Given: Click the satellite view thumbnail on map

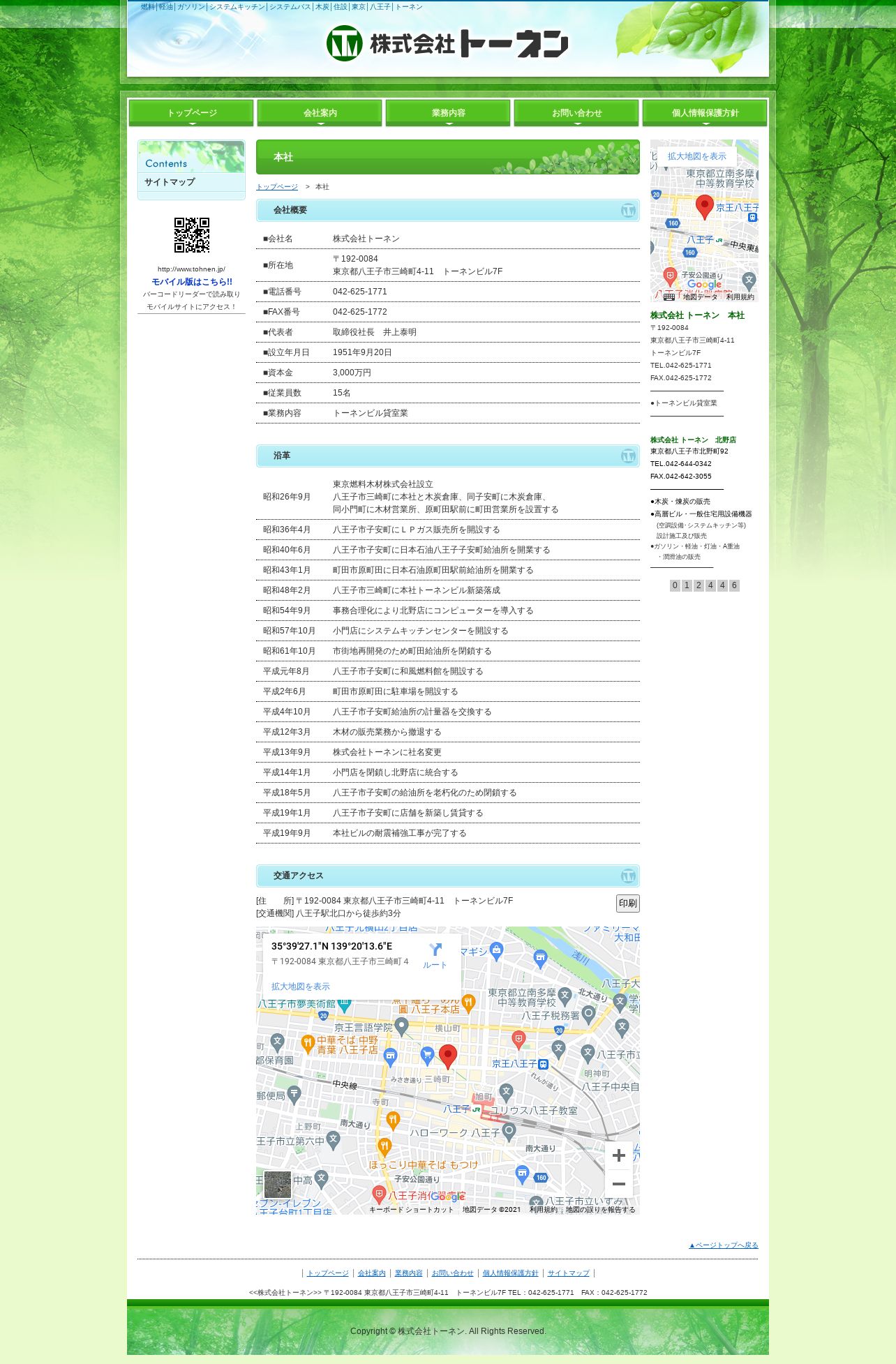Looking at the screenshot, I should click(277, 1185).
